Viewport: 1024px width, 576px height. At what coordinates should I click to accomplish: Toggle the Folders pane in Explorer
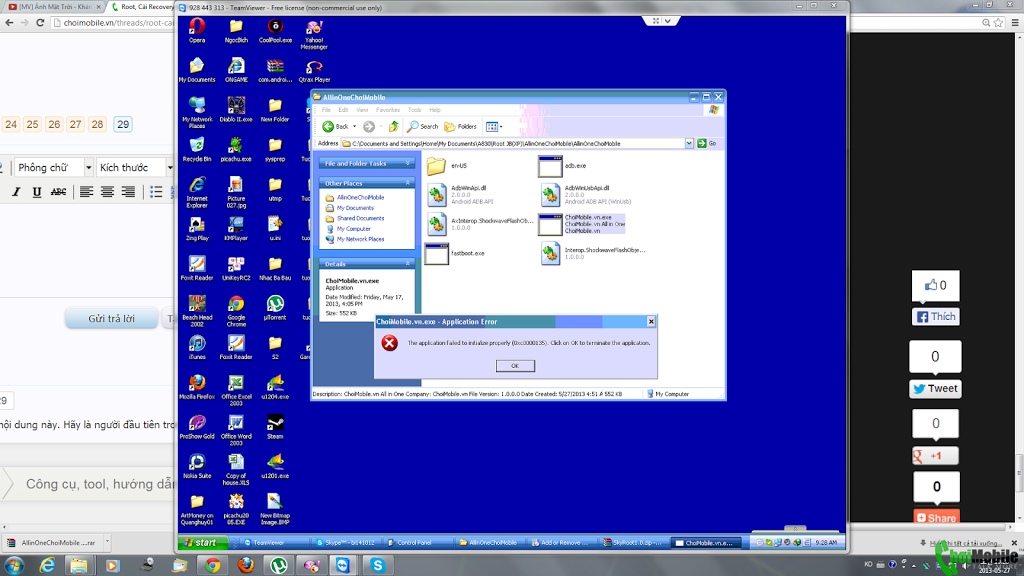460,127
